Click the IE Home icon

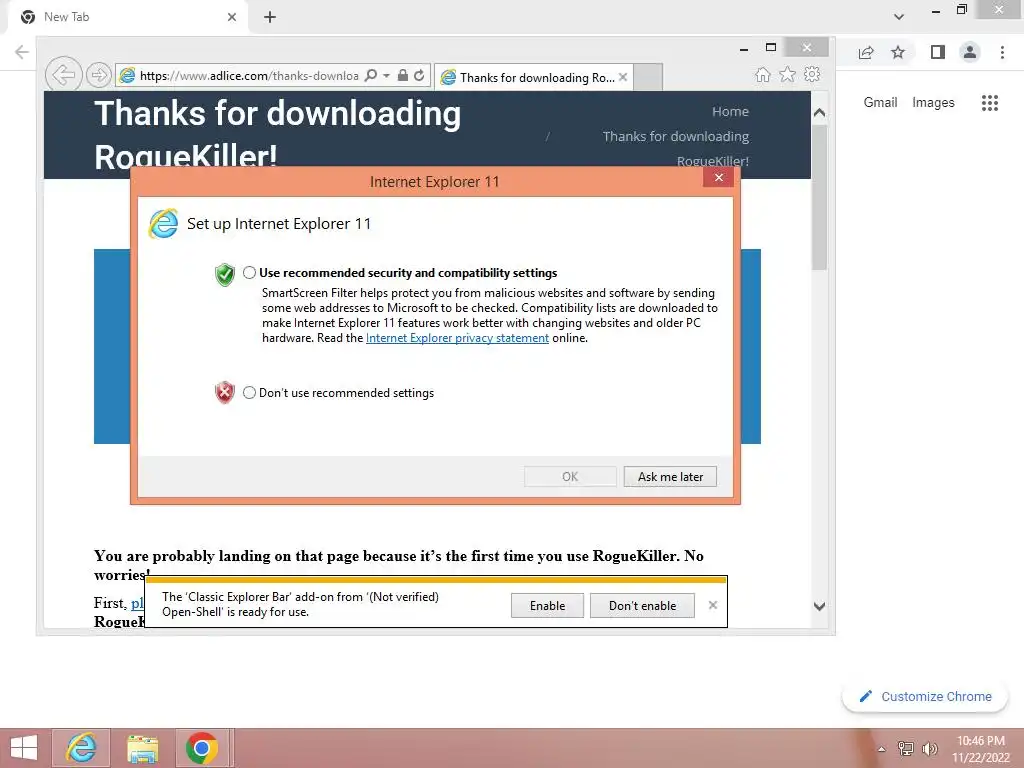[x=763, y=74]
